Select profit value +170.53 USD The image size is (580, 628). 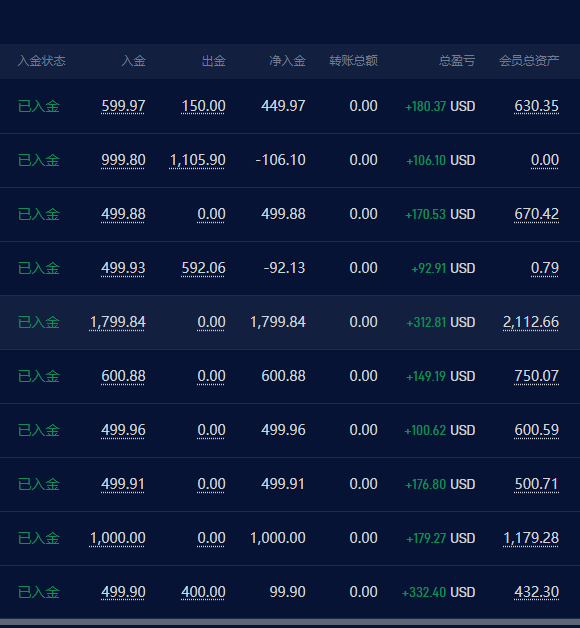[x=440, y=215]
